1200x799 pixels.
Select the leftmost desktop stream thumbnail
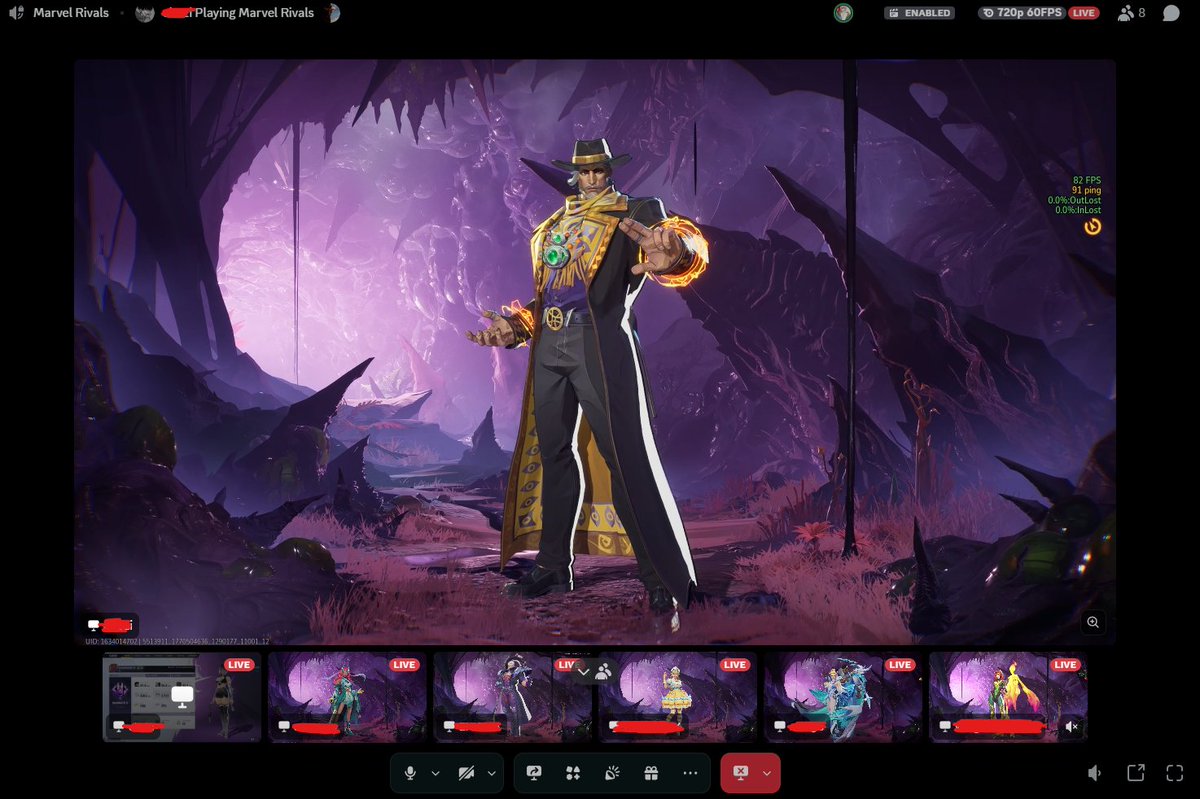(180, 696)
